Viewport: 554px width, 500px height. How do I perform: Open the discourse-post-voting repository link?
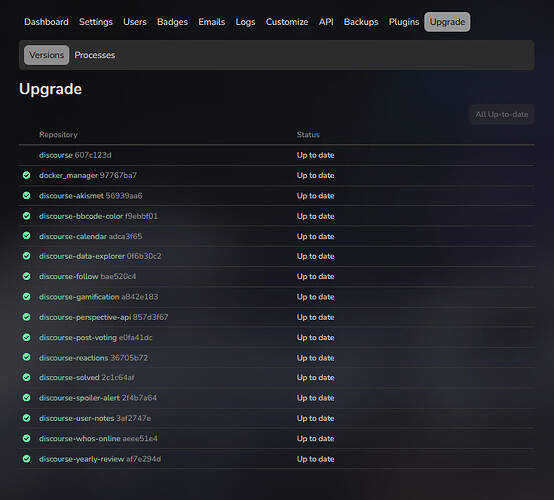tap(78, 337)
